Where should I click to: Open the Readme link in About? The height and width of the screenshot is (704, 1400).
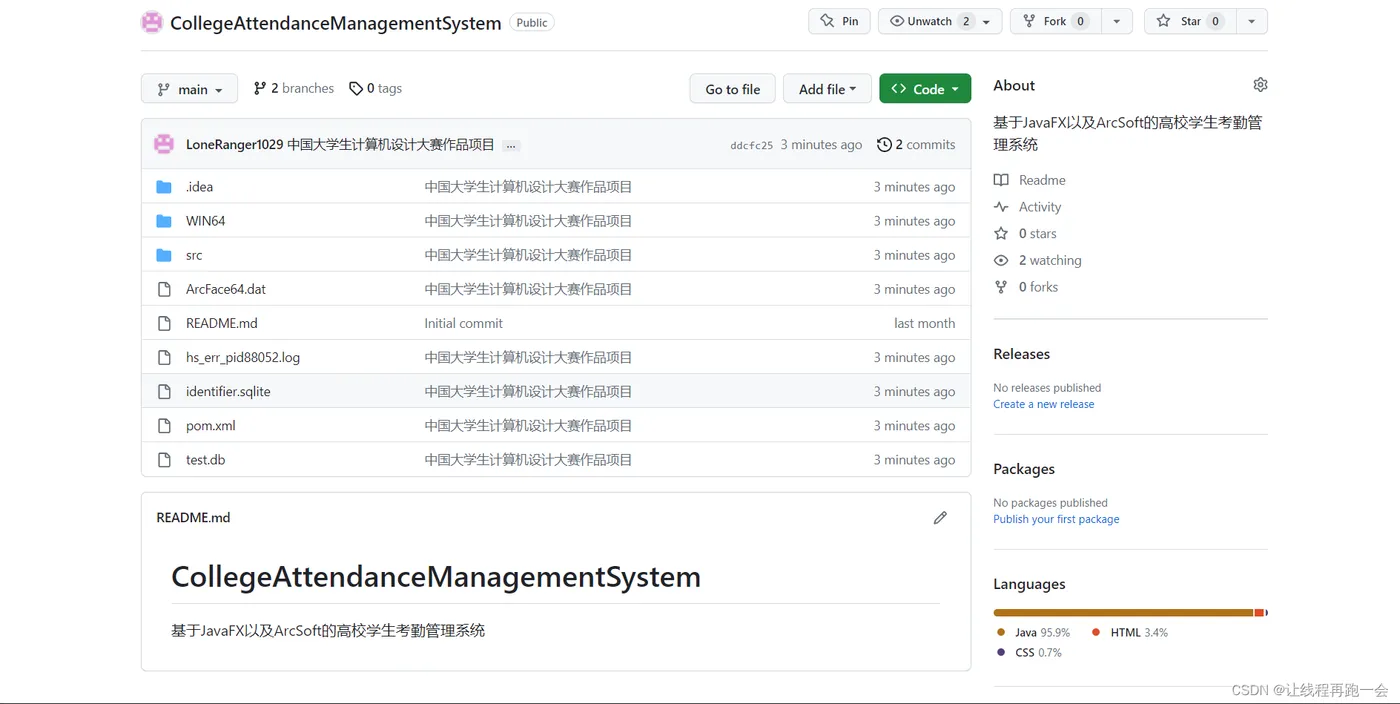coord(1042,180)
